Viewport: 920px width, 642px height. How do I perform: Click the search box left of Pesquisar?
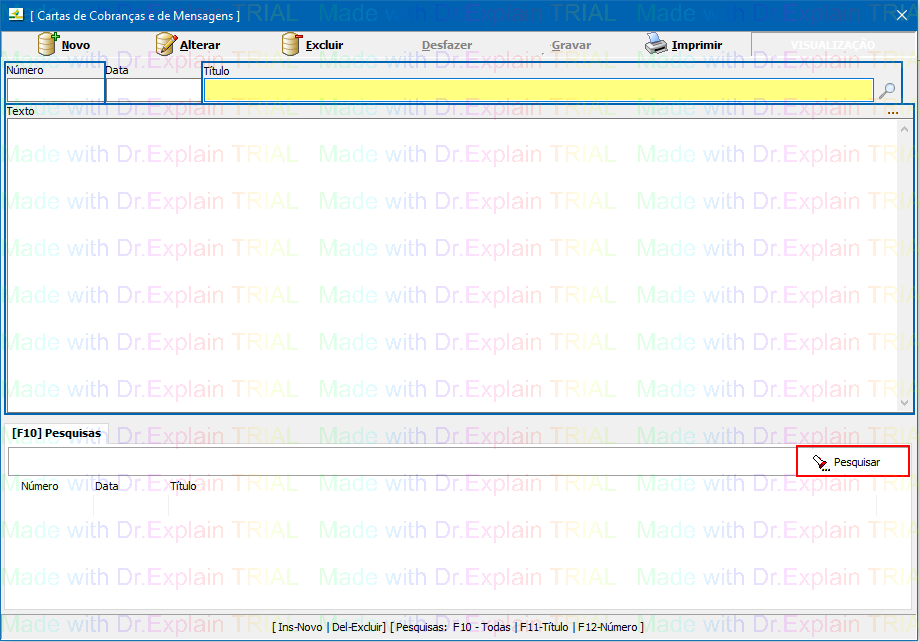pos(400,462)
